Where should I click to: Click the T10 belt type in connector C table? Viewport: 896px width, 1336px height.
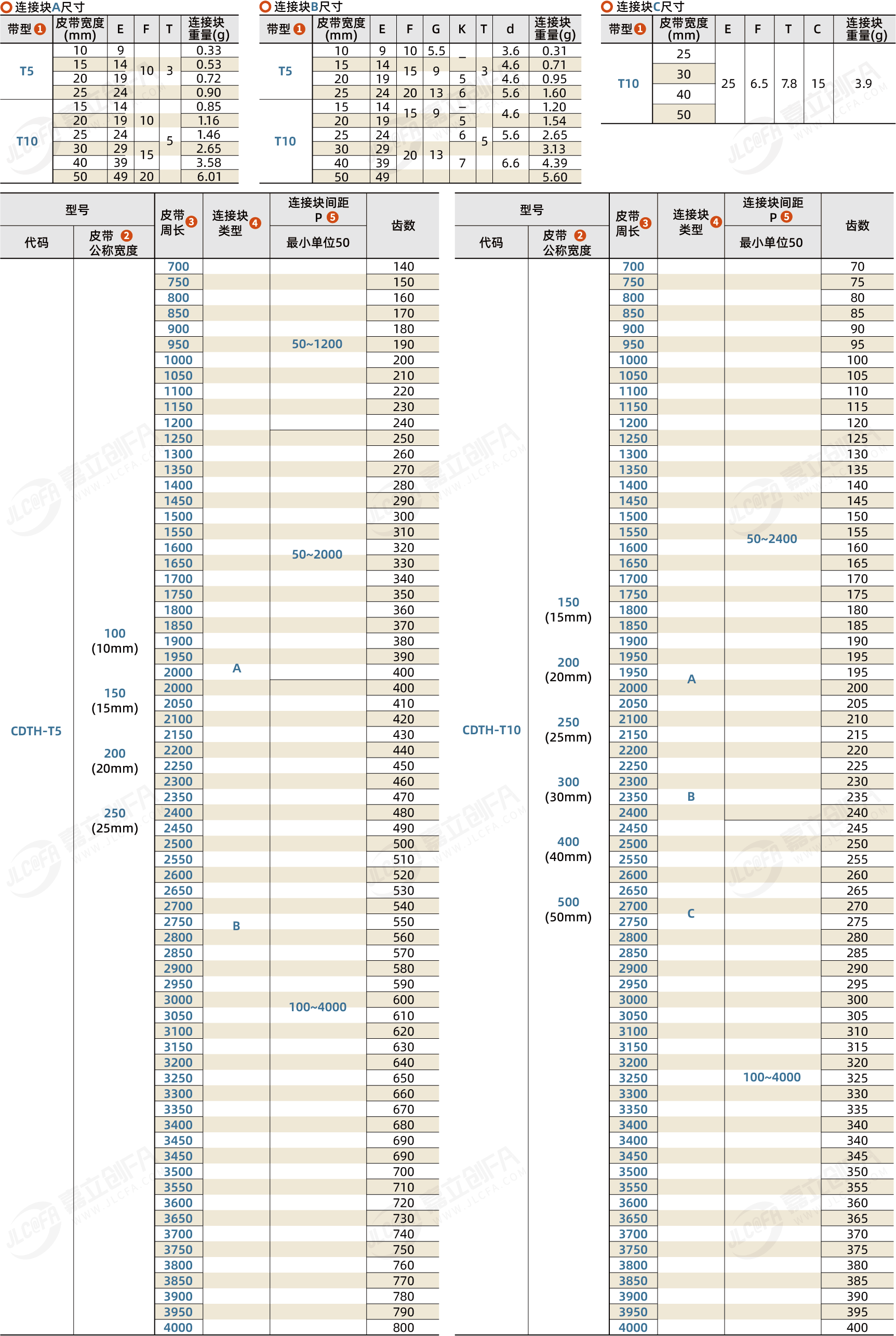click(628, 84)
